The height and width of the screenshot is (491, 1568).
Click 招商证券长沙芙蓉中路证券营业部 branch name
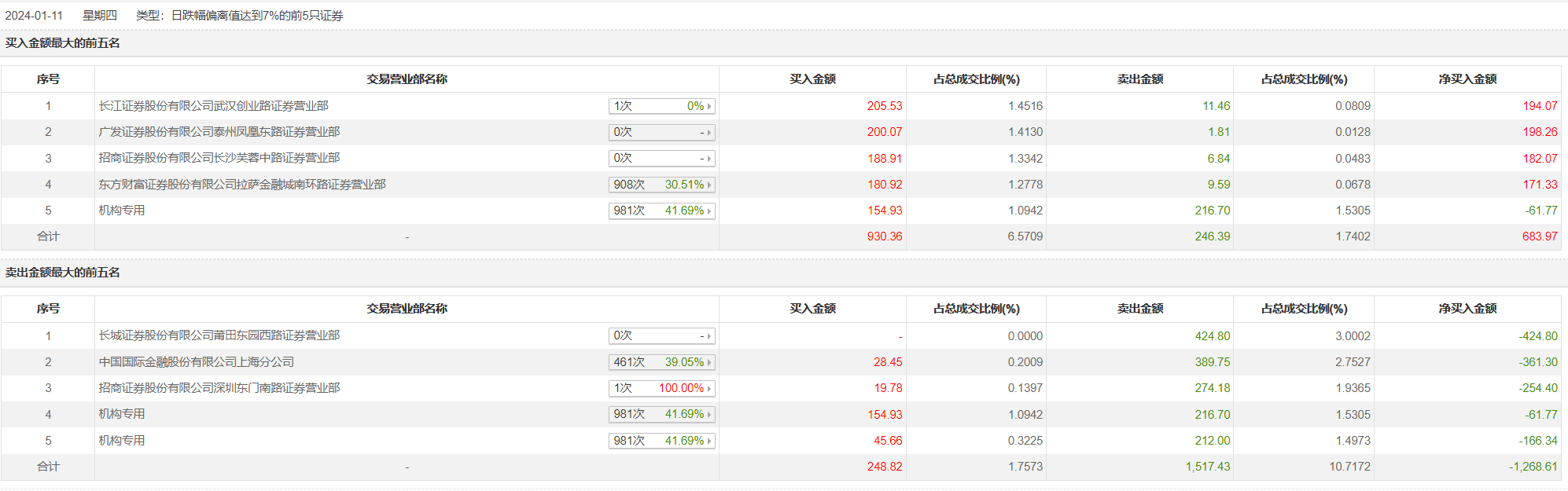(219, 158)
